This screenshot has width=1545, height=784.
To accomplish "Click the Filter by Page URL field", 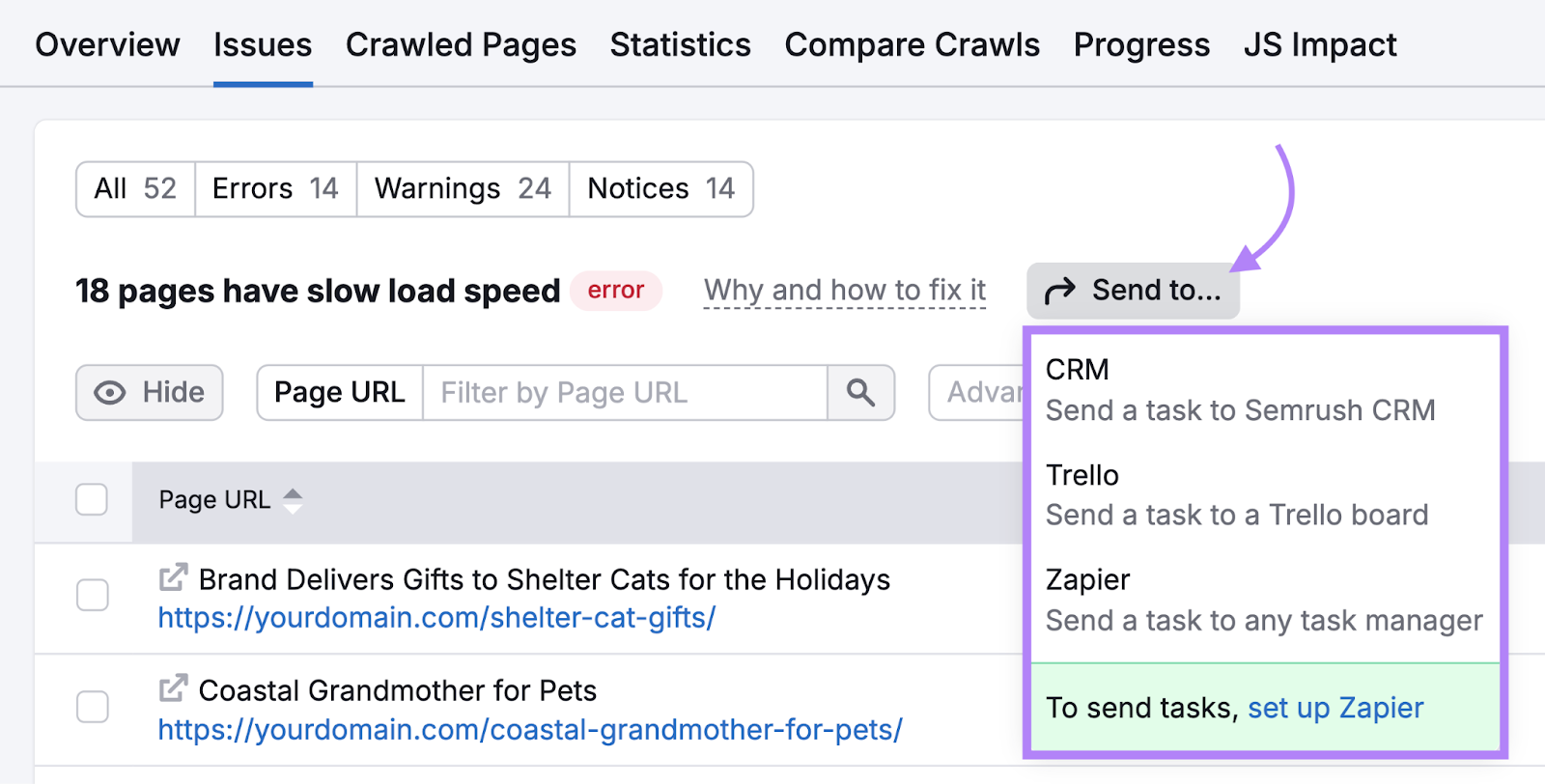I will pyautogui.click(x=624, y=392).
